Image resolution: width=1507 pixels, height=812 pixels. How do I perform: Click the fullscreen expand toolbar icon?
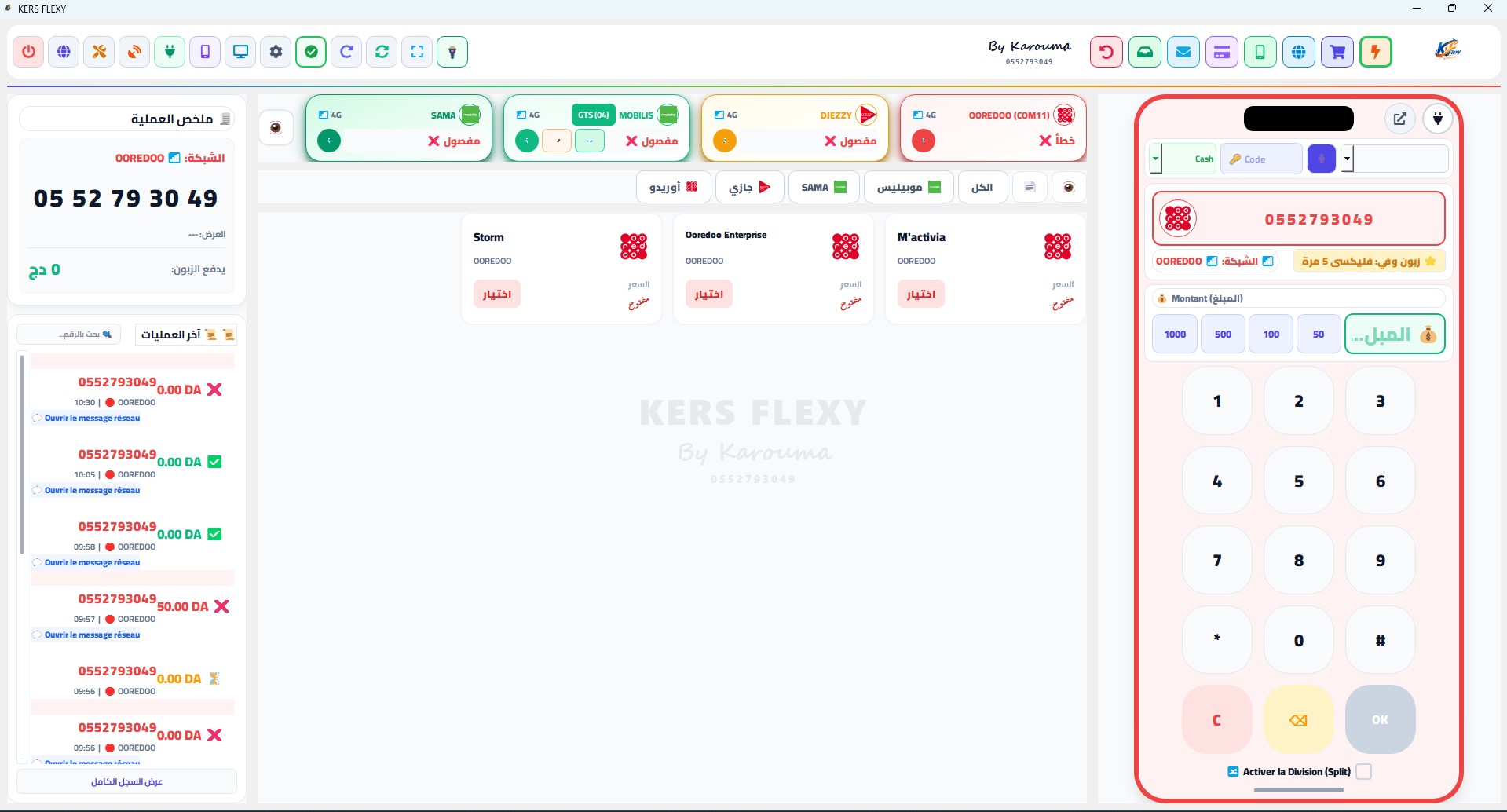(417, 52)
